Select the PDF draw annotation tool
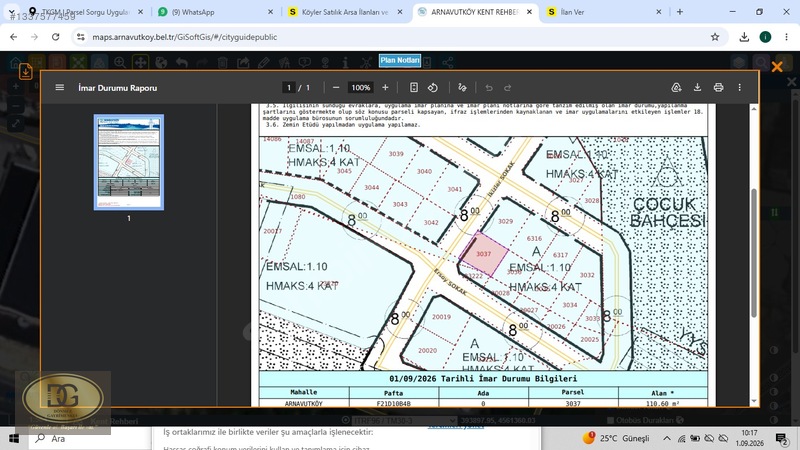 click(462, 88)
